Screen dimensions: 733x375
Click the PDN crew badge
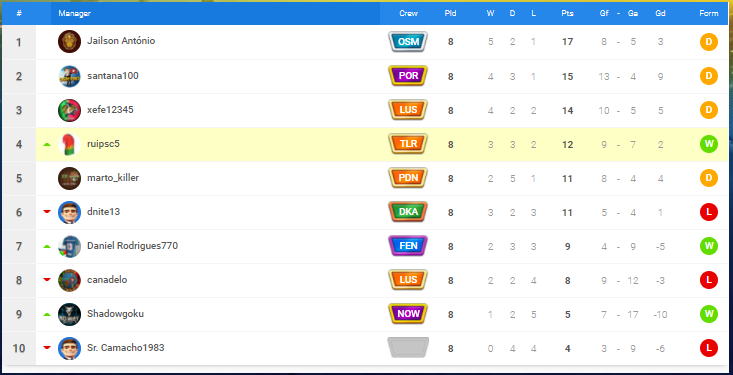tap(408, 178)
